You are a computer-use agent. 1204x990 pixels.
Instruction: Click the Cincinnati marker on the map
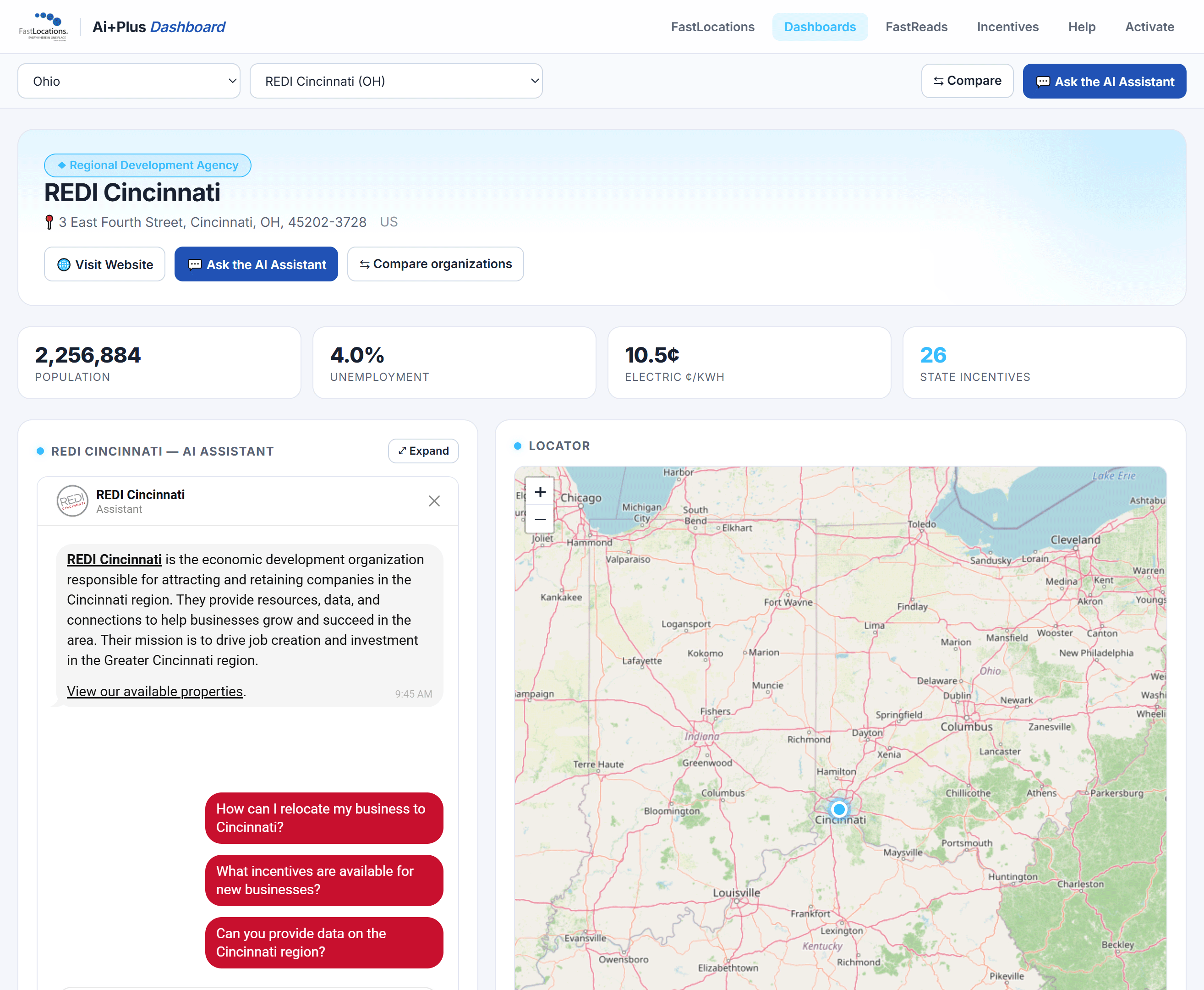click(838, 809)
